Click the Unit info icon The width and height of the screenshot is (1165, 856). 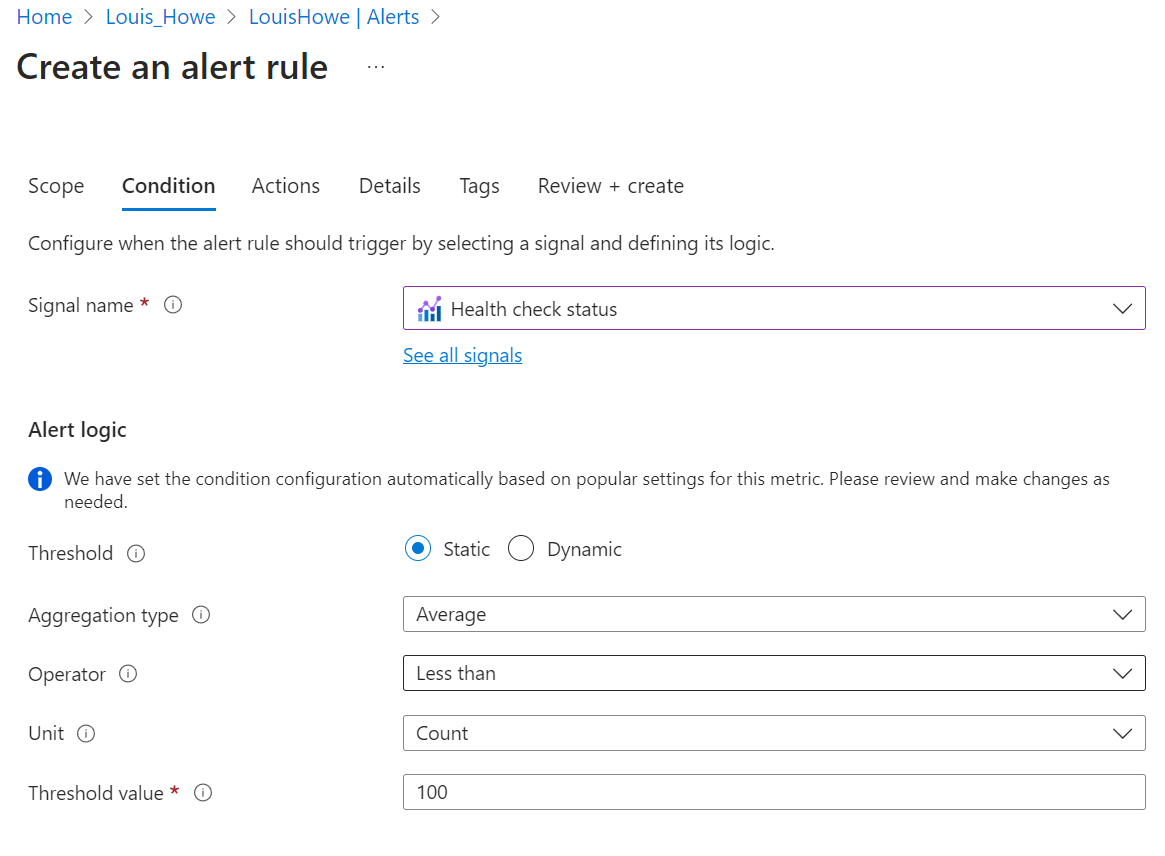click(86, 733)
